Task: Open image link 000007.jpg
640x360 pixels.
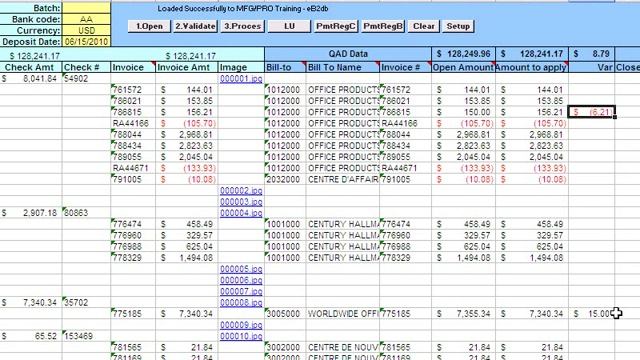Action: (x=241, y=291)
